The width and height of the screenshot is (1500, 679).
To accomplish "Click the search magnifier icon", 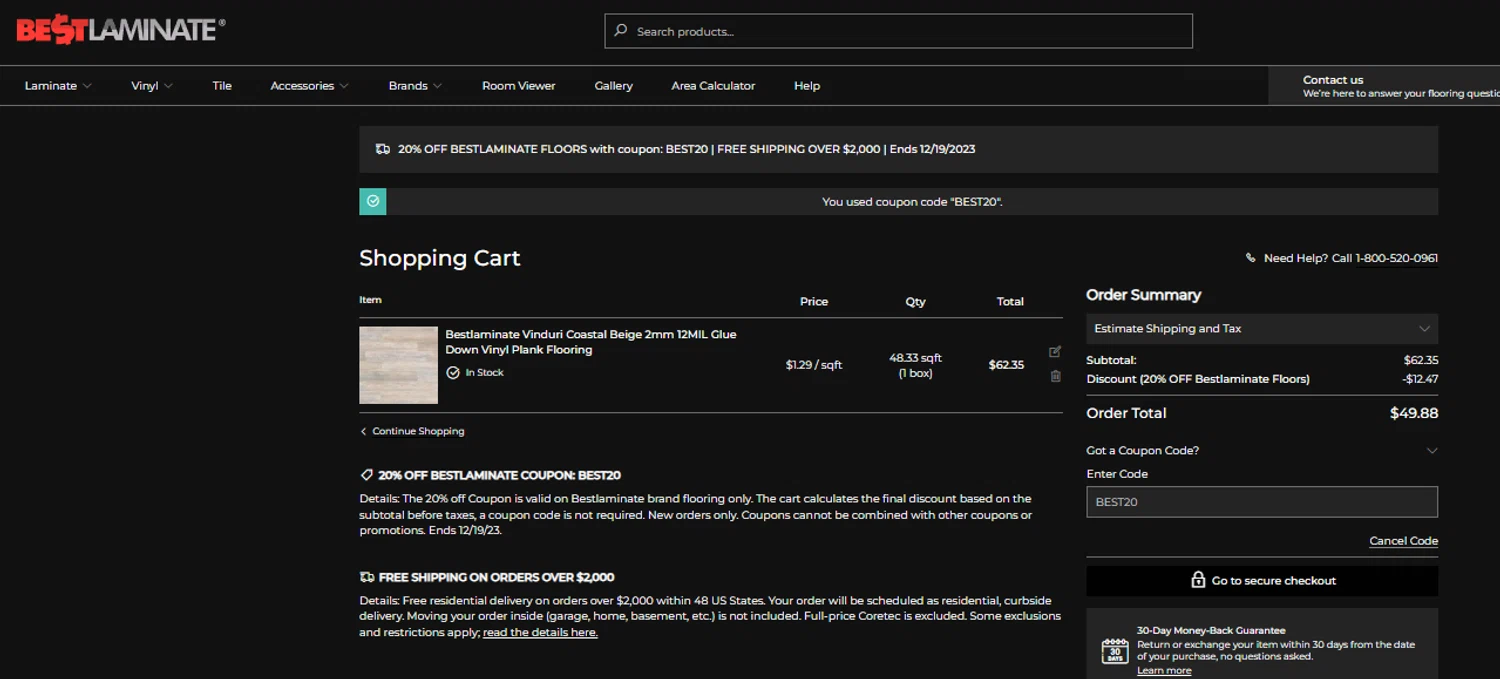I will (621, 31).
